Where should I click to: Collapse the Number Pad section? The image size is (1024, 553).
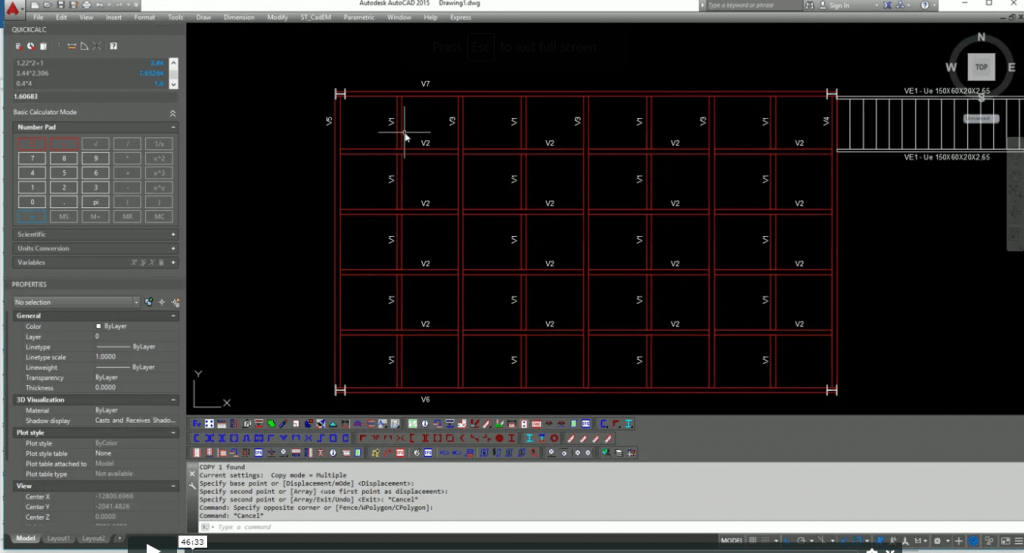[x=173, y=127]
